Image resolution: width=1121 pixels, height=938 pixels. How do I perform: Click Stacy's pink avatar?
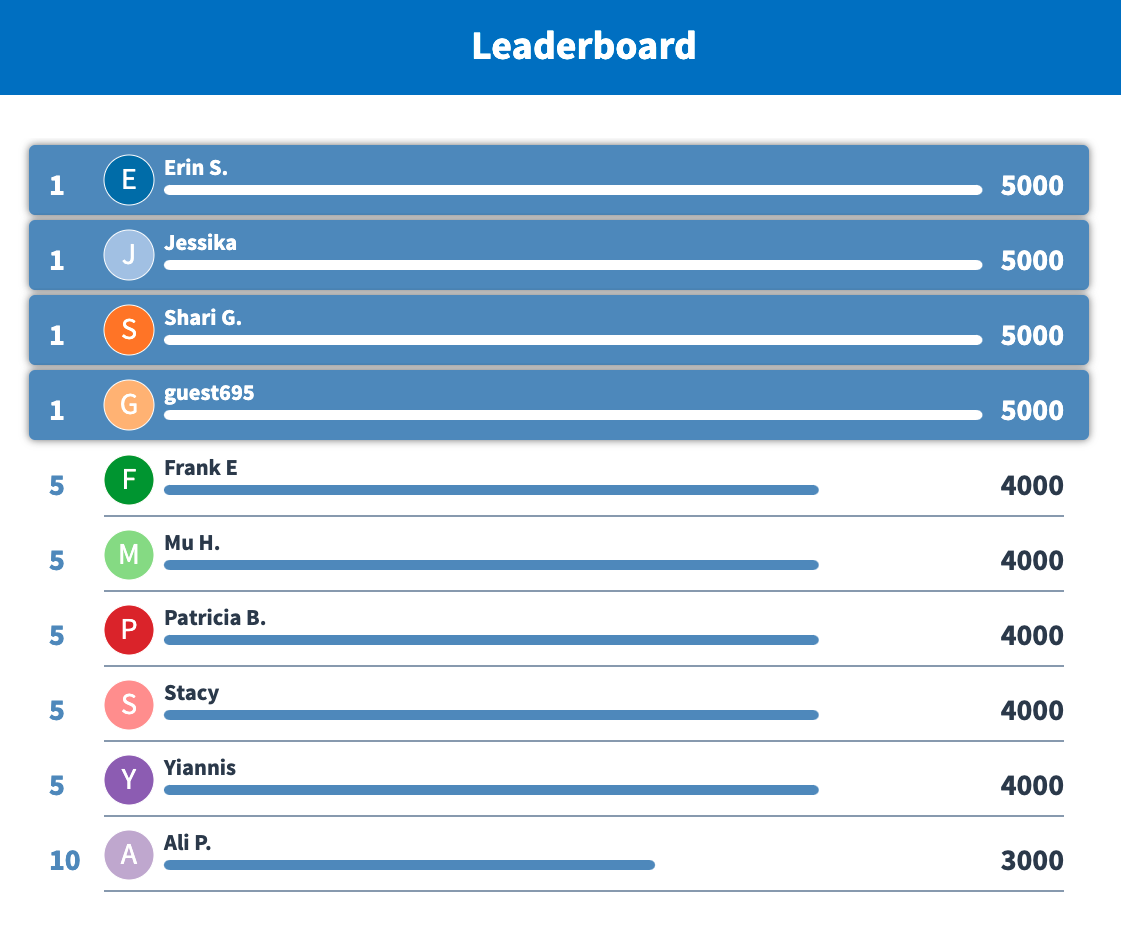coord(128,705)
